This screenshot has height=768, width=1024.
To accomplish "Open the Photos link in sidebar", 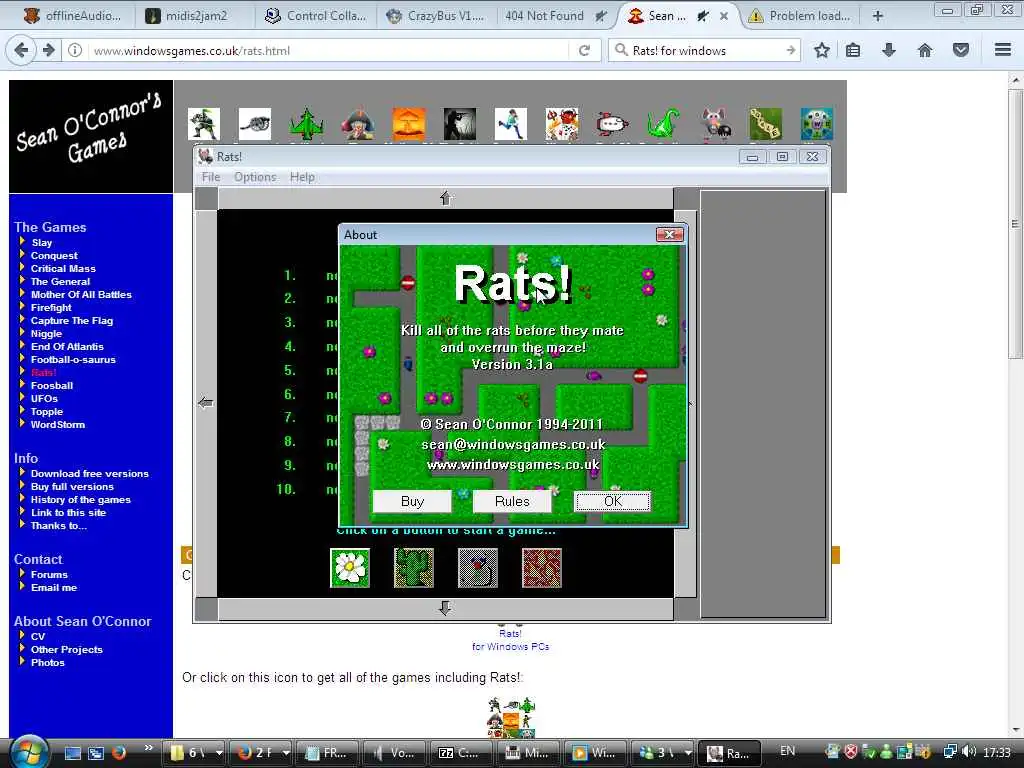I will pyautogui.click(x=48, y=662).
